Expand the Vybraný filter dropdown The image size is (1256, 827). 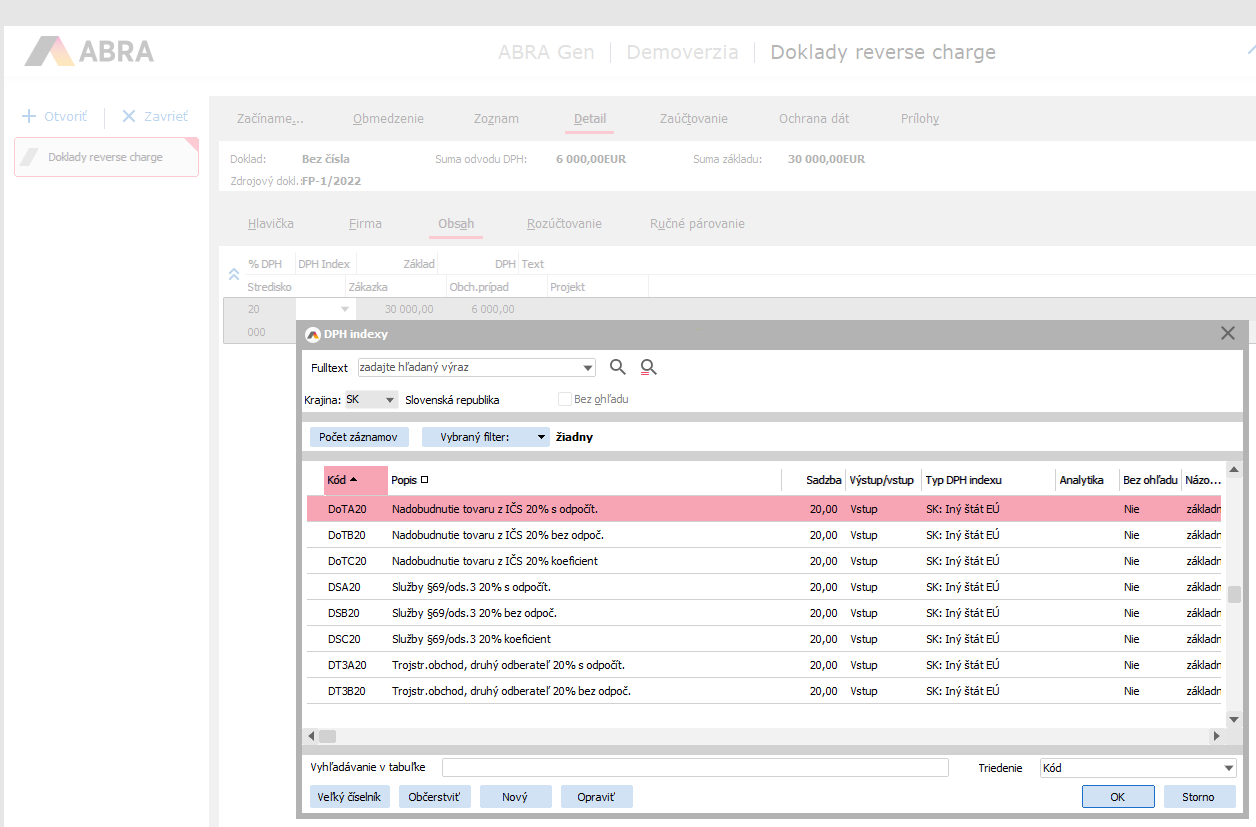click(x=541, y=437)
